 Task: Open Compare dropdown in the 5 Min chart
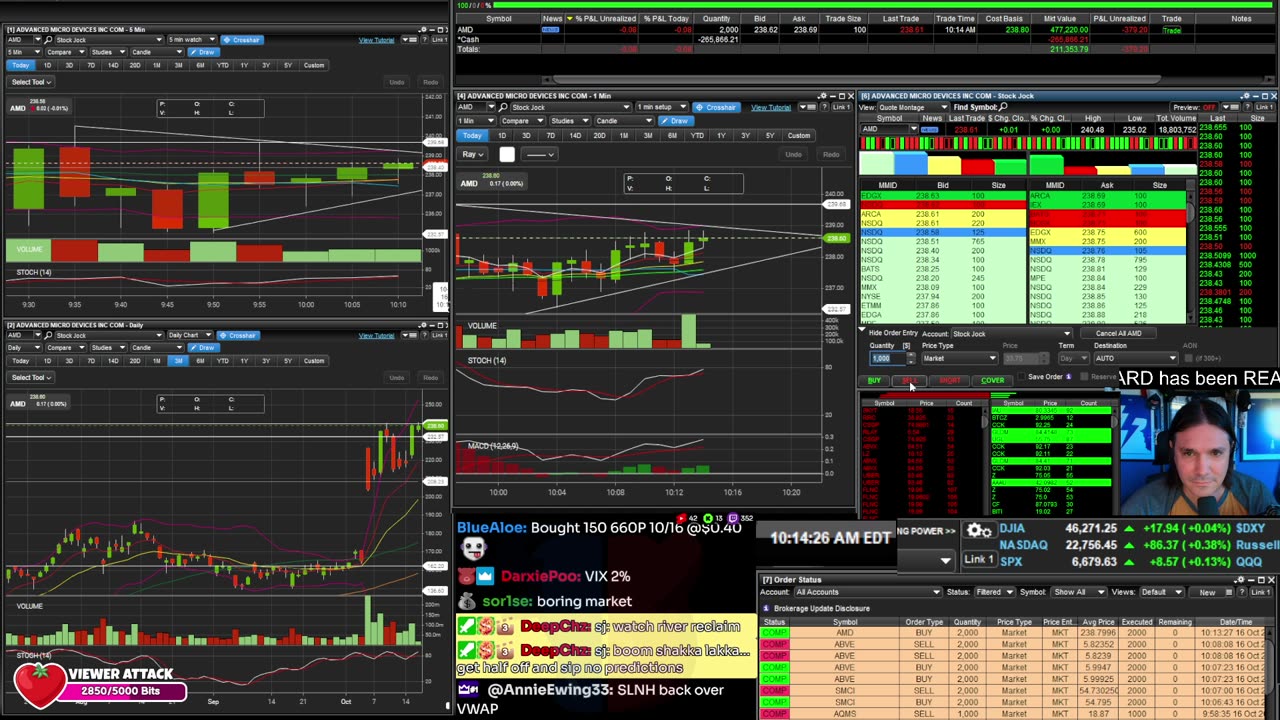click(64, 52)
